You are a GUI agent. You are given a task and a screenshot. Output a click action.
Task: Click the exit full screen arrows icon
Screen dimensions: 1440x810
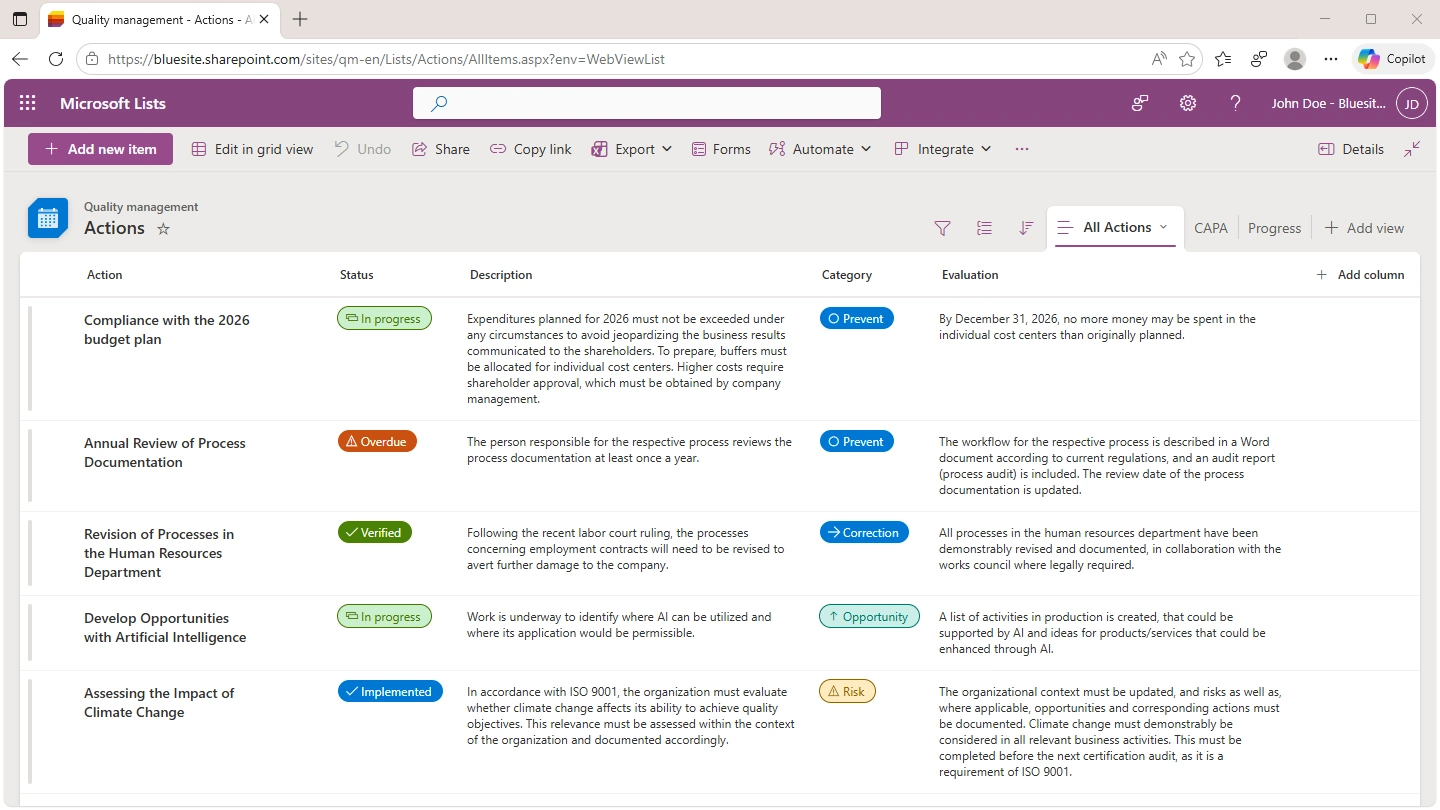coord(1411,149)
